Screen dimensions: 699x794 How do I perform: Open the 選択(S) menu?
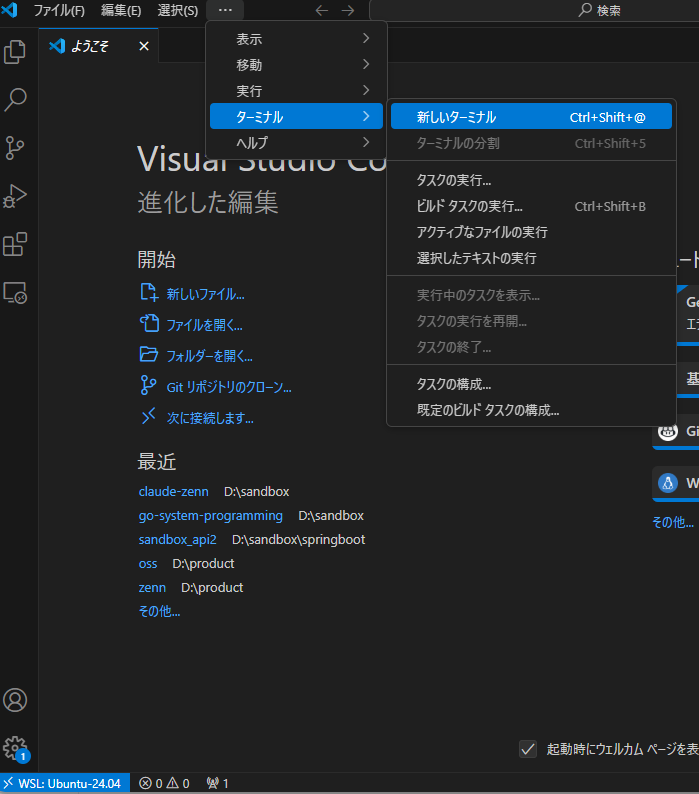coord(177,10)
